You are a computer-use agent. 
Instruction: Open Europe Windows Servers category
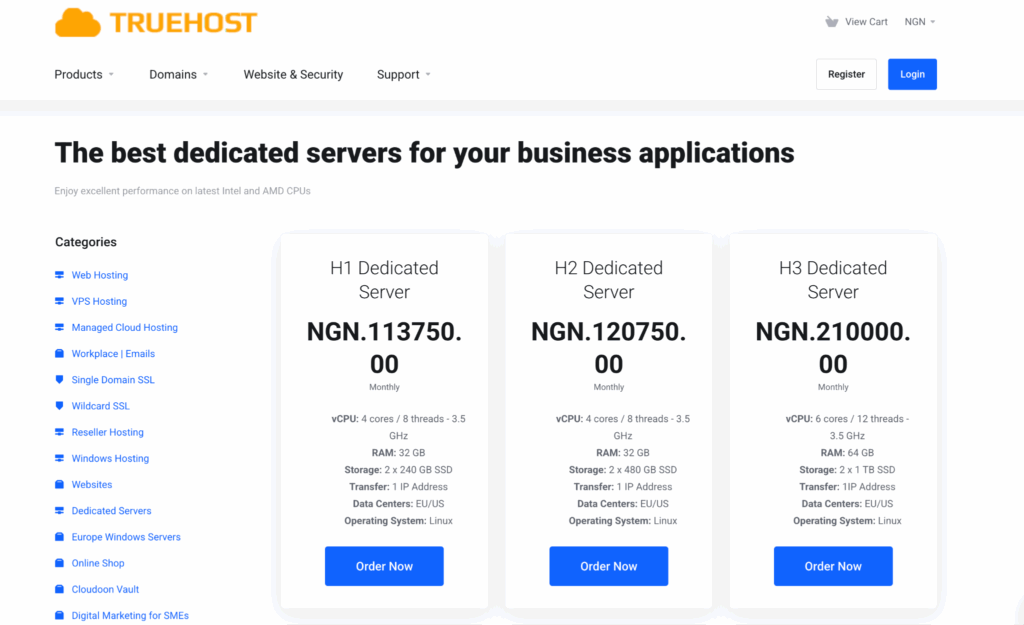[126, 536]
